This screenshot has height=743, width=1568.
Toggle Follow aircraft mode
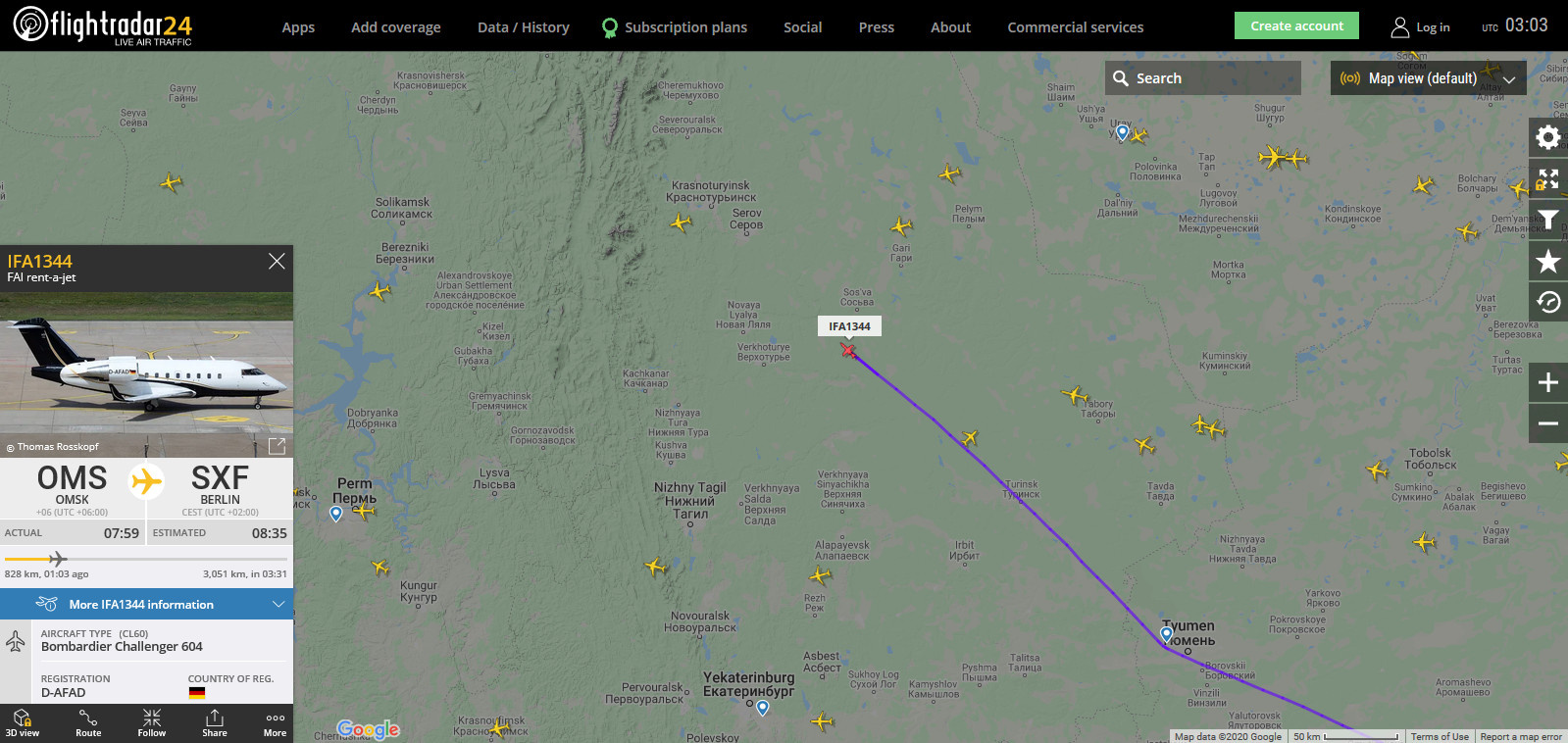click(152, 723)
